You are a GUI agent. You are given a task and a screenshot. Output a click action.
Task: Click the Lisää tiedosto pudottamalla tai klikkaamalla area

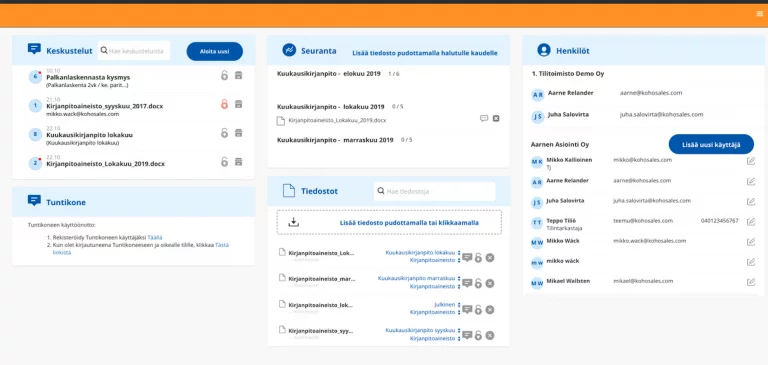coord(389,222)
